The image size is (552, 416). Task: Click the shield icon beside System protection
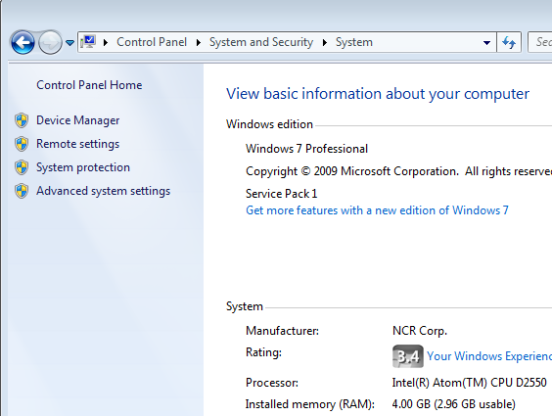coord(21,168)
